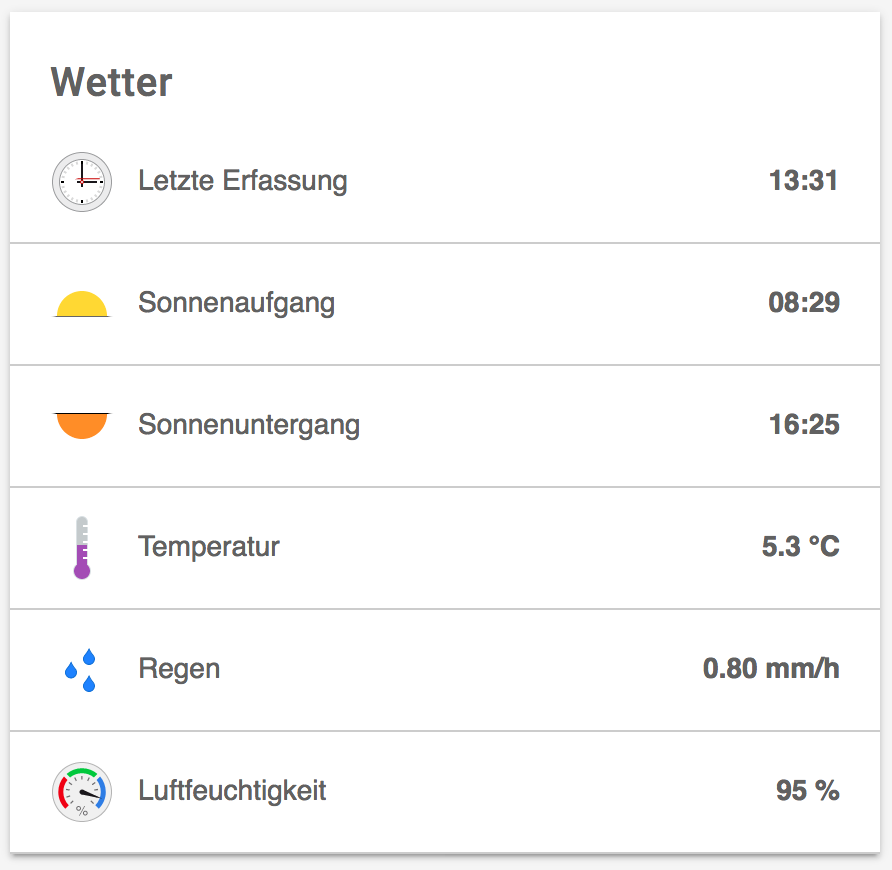892x870 pixels.
Task: Click the Wetter card title
Action: pyautogui.click(x=112, y=83)
